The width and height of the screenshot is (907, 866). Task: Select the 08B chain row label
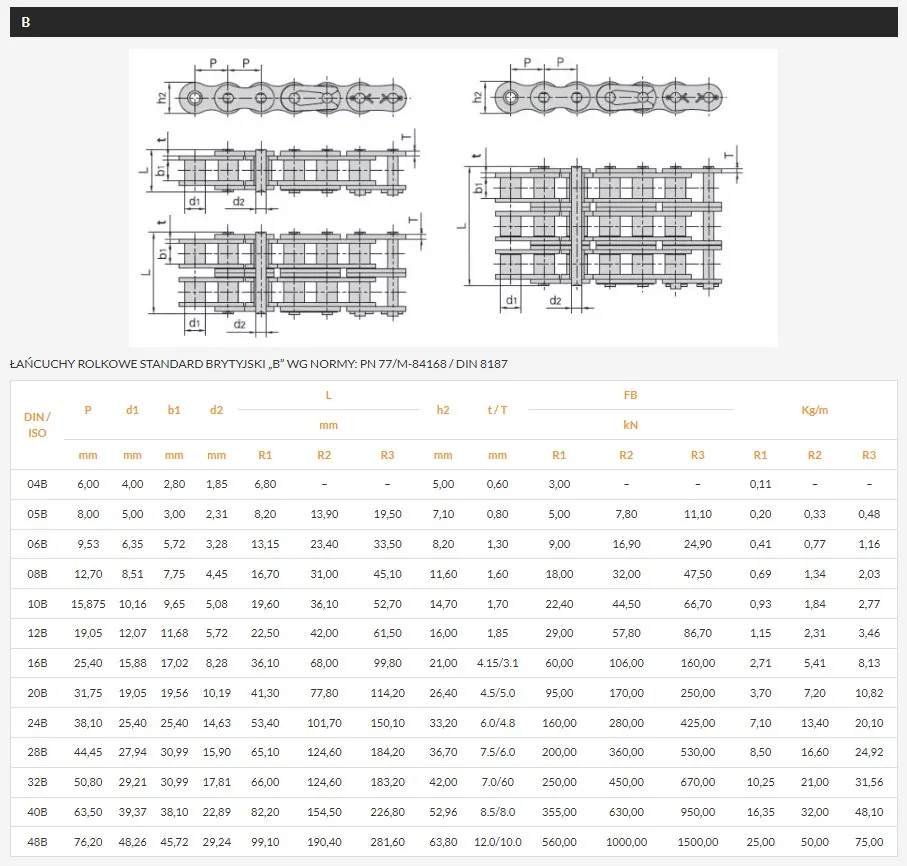tap(37, 574)
